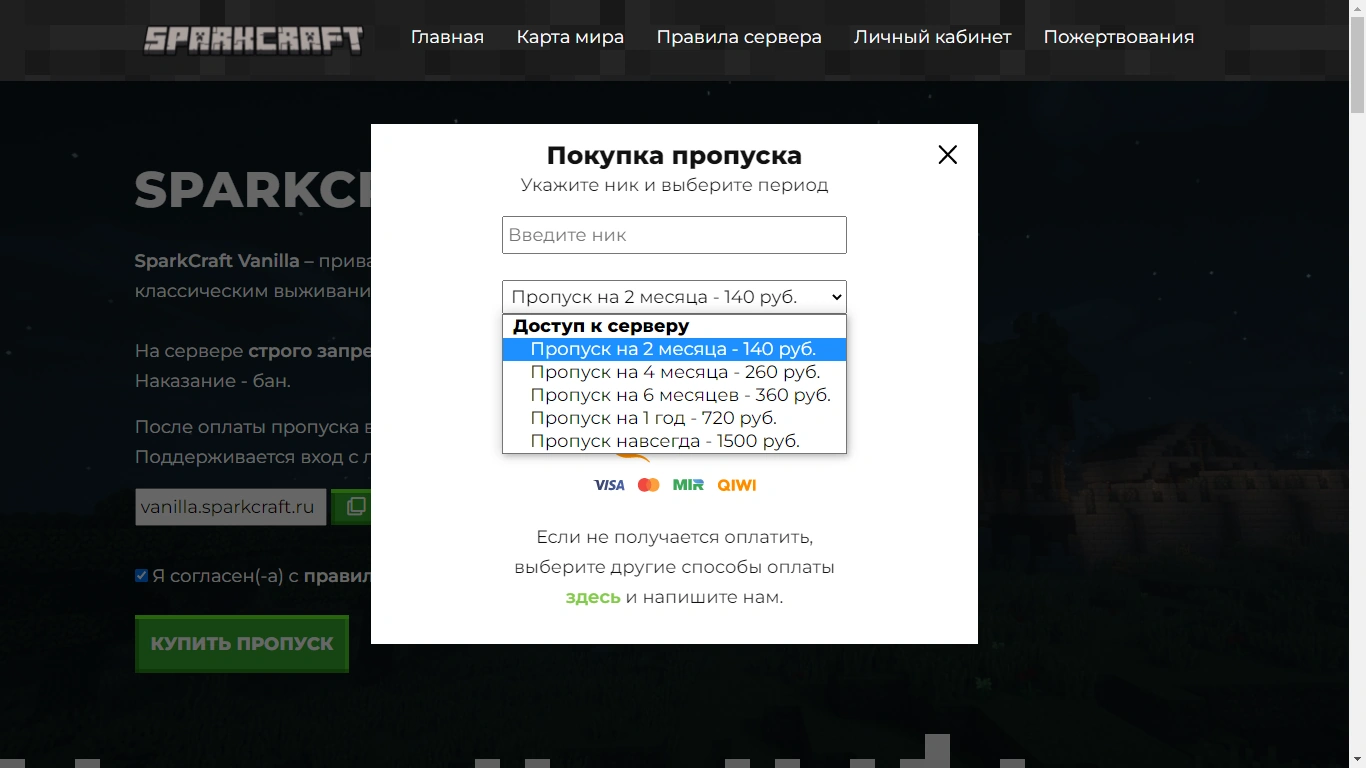Click the Mastercard payment logo
This screenshot has width=1366, height=768.
point(649,485)
